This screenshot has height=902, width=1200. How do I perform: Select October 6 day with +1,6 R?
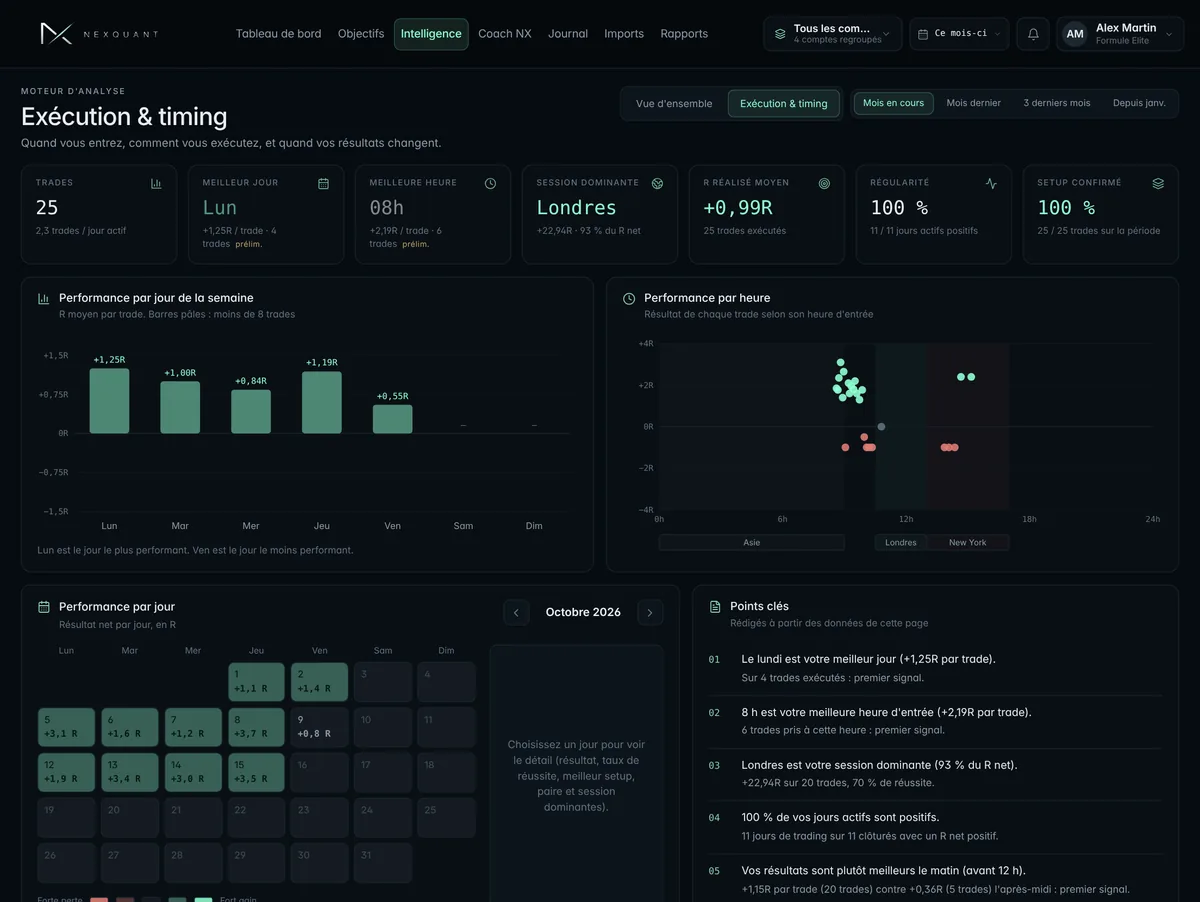[x=130, y=727]
